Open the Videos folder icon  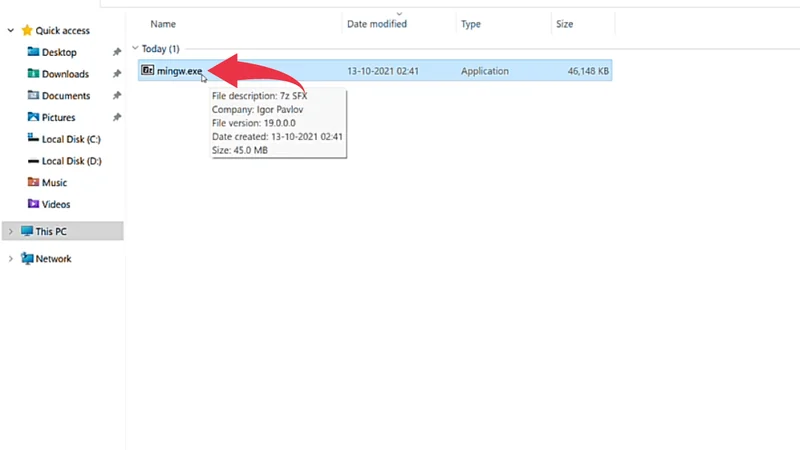coord(33,205)
